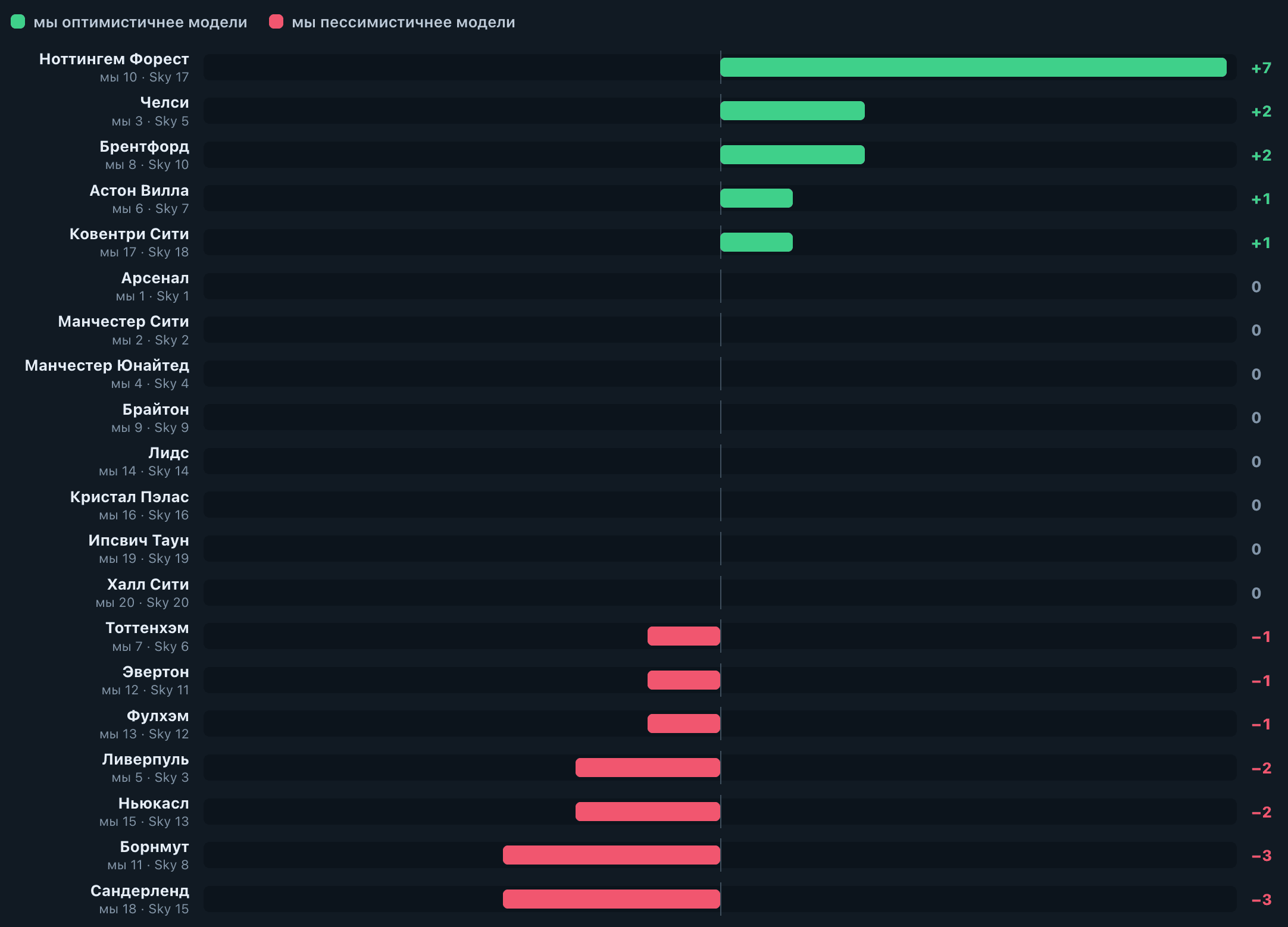Select ranking text «мы 8 · Sky 10»

pyautogui.click(x=147, y=165)
